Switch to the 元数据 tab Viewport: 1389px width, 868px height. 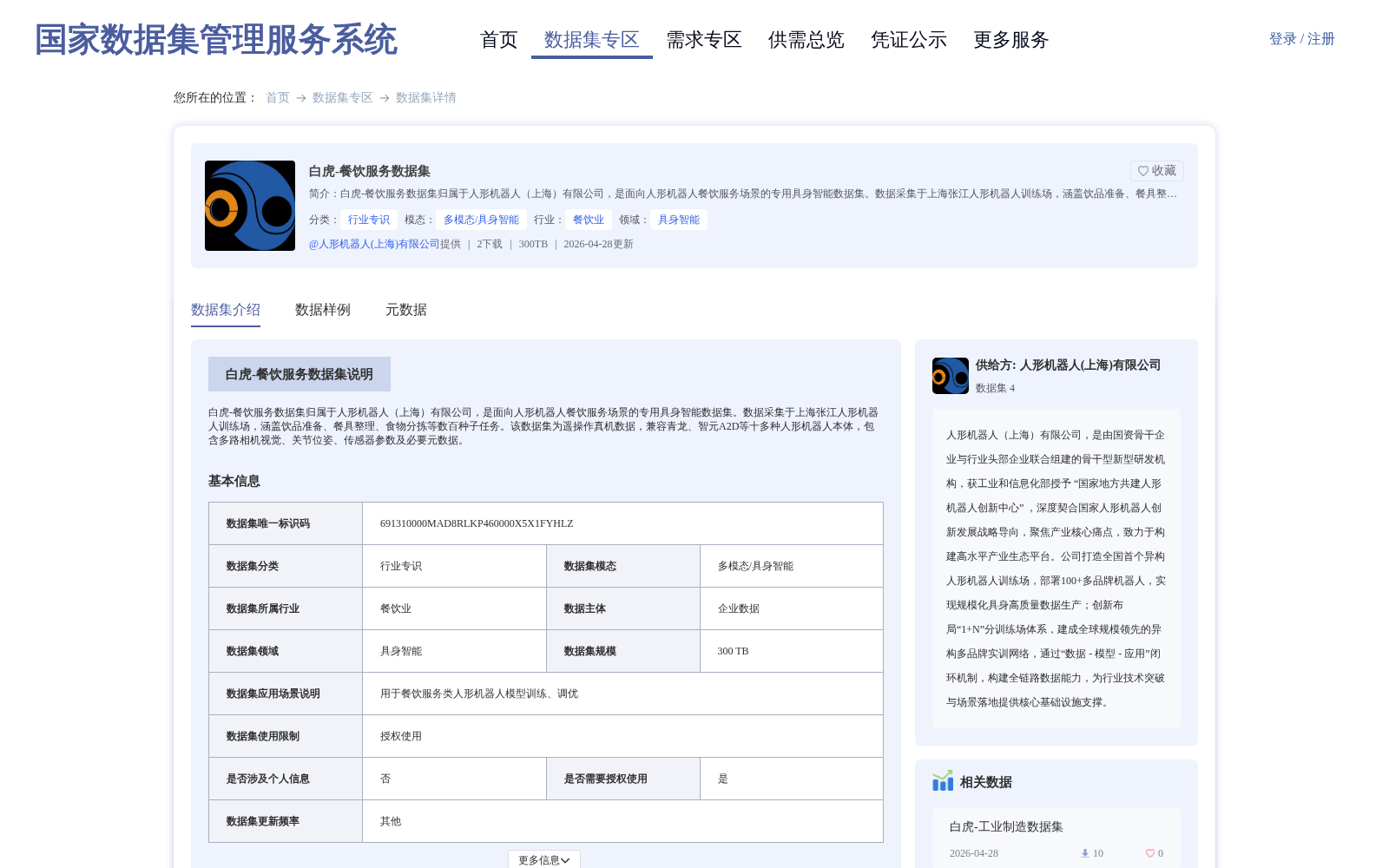(x=406, y=310)
